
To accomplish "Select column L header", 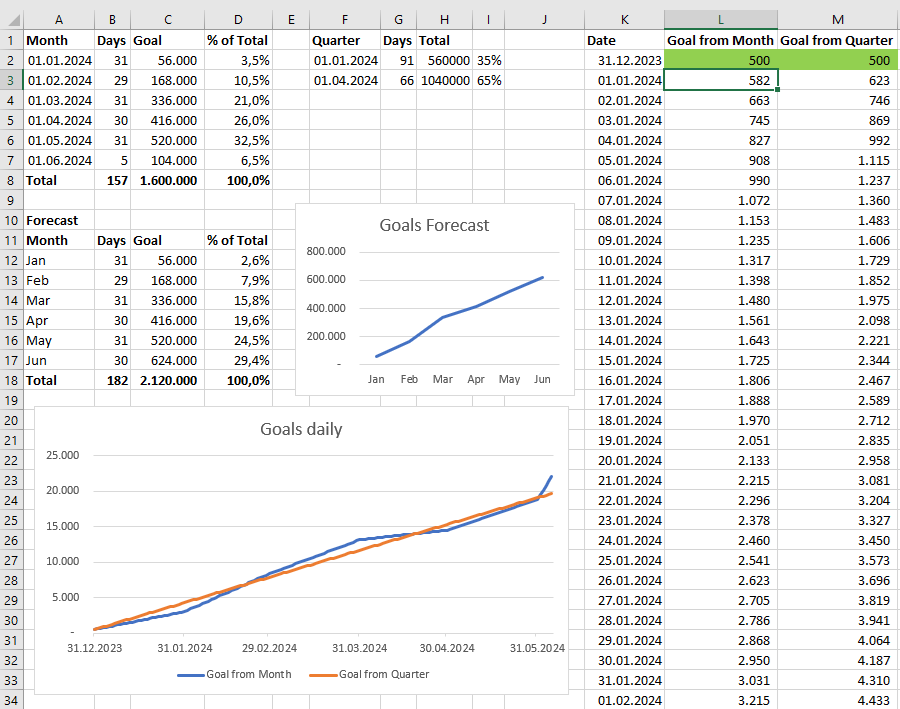I will [721, 20].
